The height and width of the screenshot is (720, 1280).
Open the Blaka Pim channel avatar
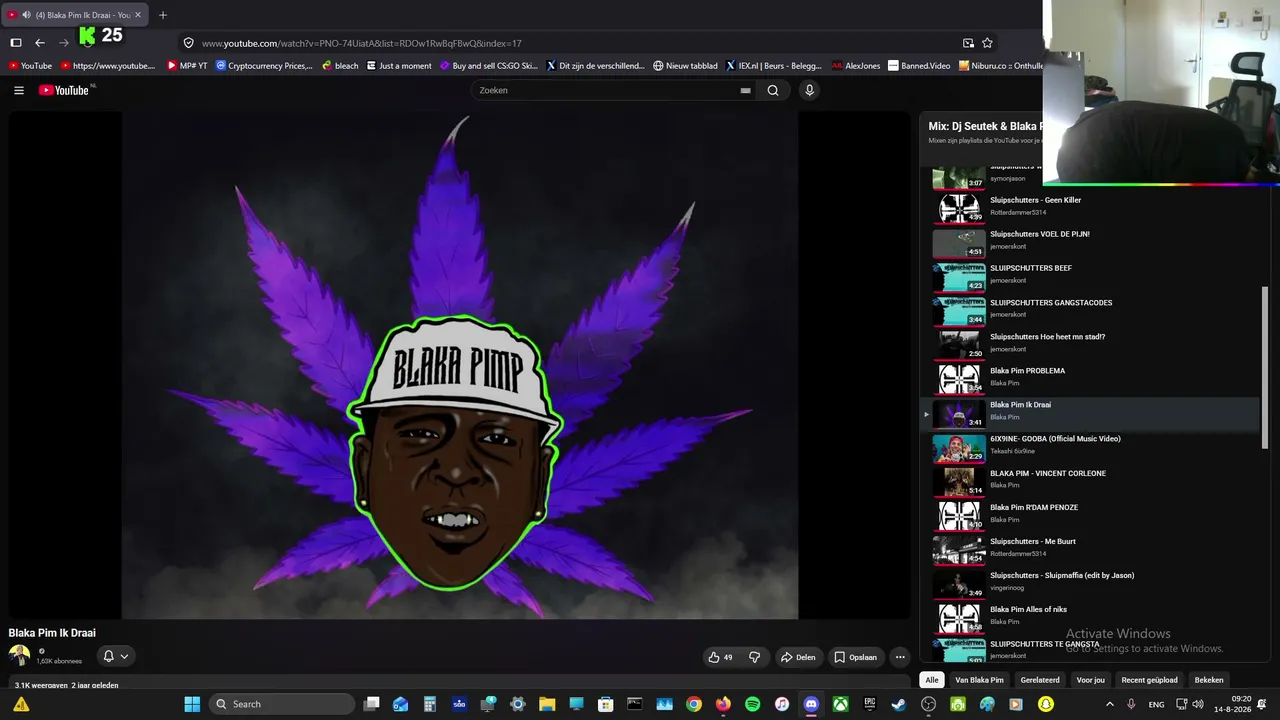[19, 656]
